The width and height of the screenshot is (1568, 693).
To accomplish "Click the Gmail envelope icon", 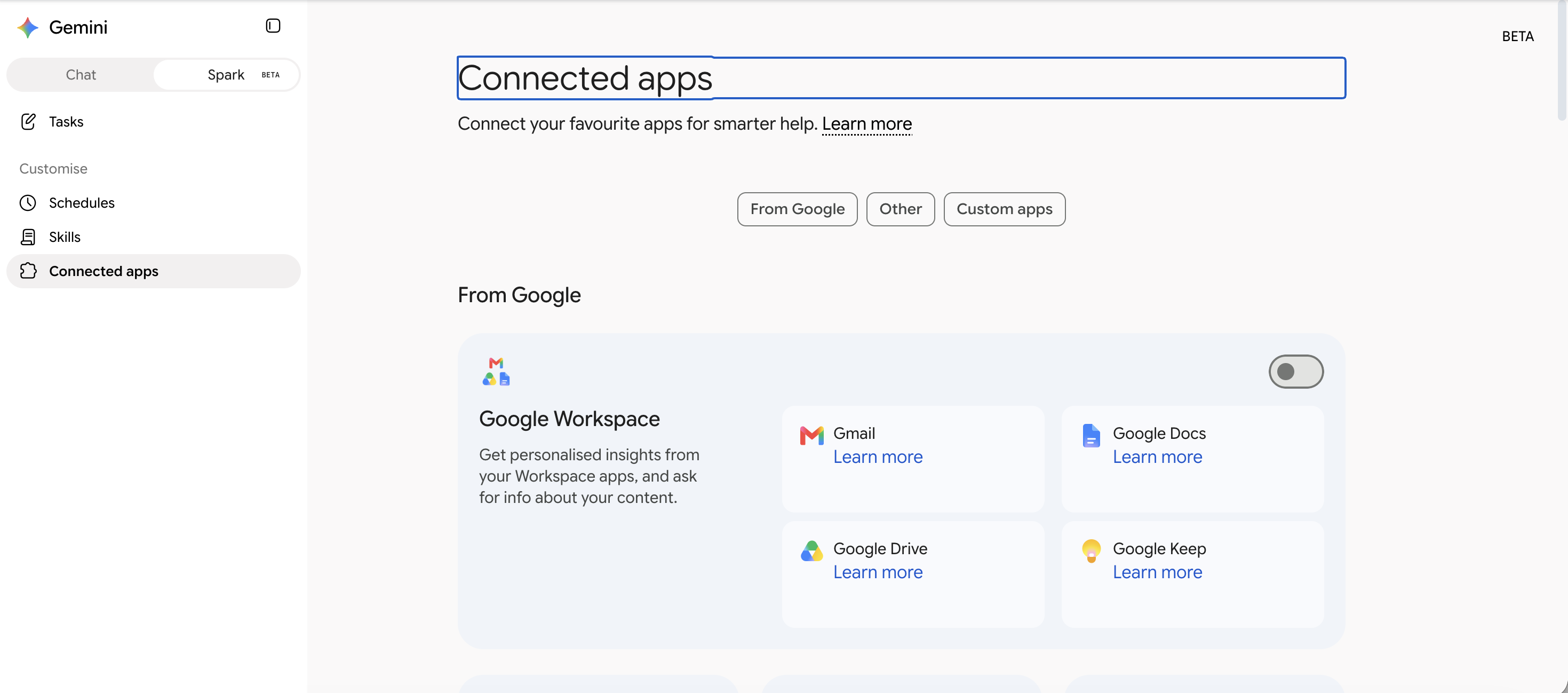I will click(x=811, y=436).
